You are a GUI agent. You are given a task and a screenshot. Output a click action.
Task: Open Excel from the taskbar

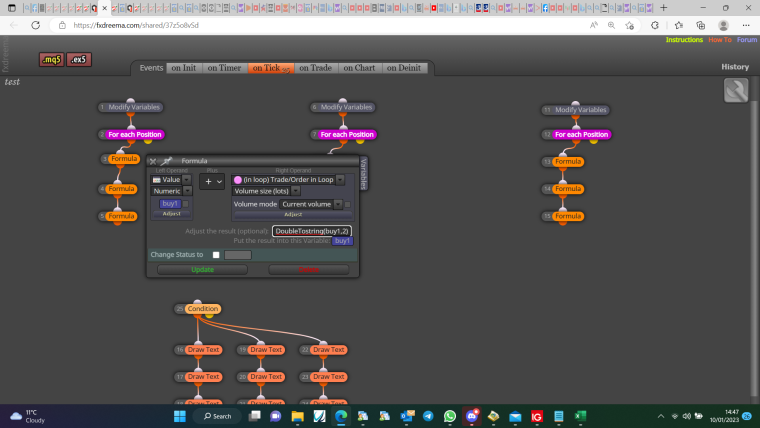click(x=580, y=416)
